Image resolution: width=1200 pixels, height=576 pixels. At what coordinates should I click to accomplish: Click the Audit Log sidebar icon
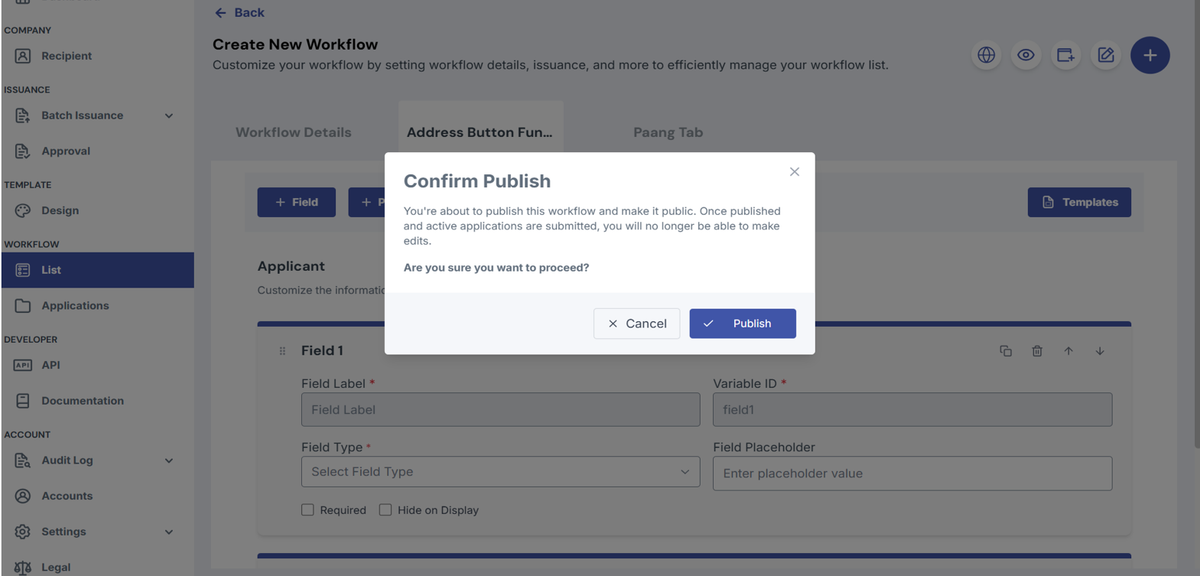point(22,460)
